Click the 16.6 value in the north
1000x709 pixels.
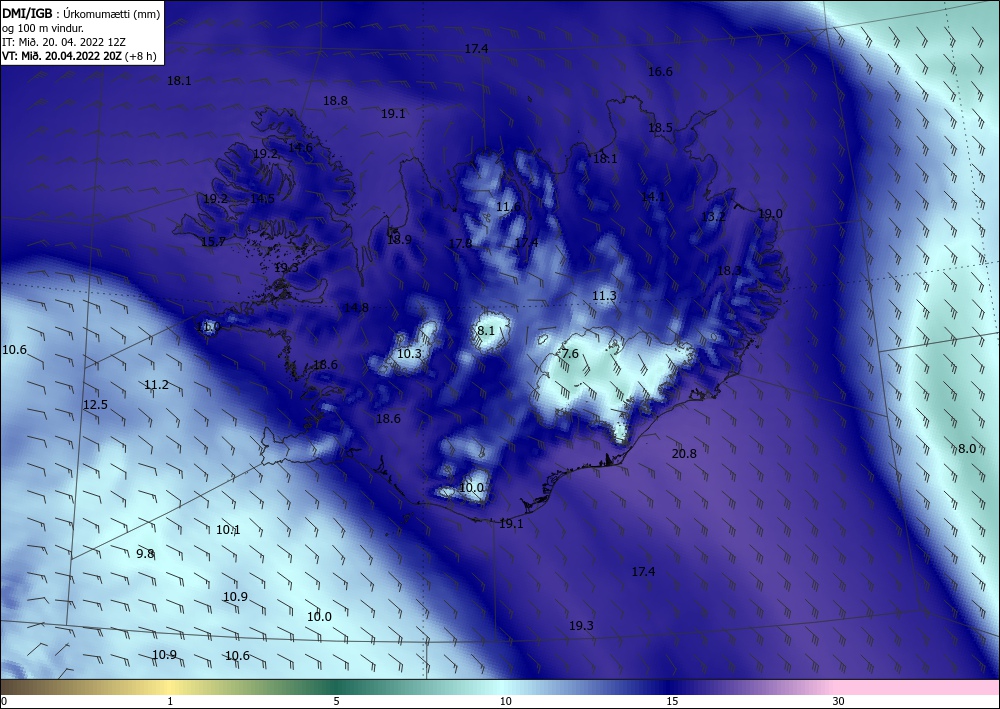coord(660,71)
